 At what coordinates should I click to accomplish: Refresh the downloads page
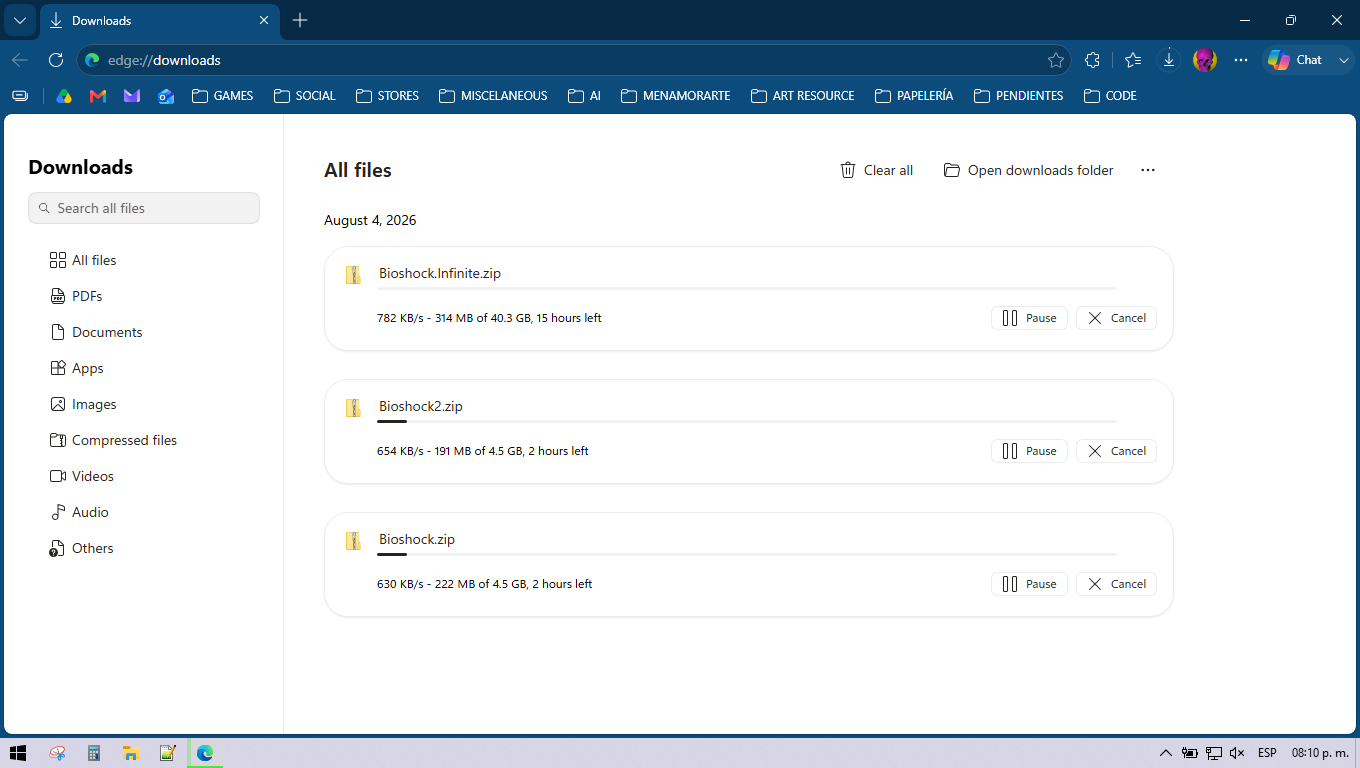point(56,60)
